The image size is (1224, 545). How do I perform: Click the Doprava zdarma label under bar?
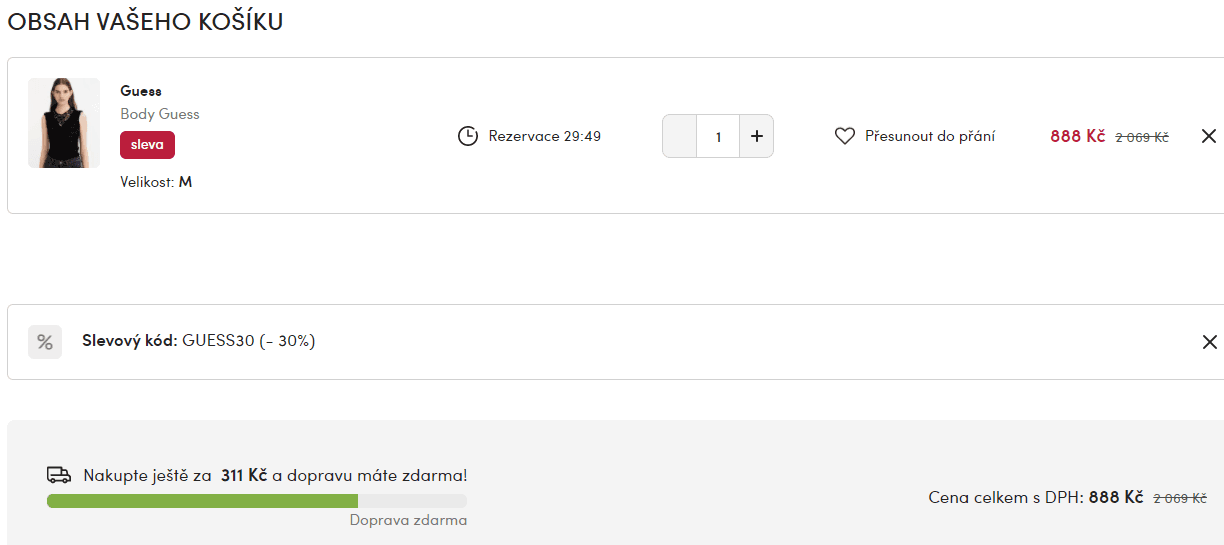point(408,520)
